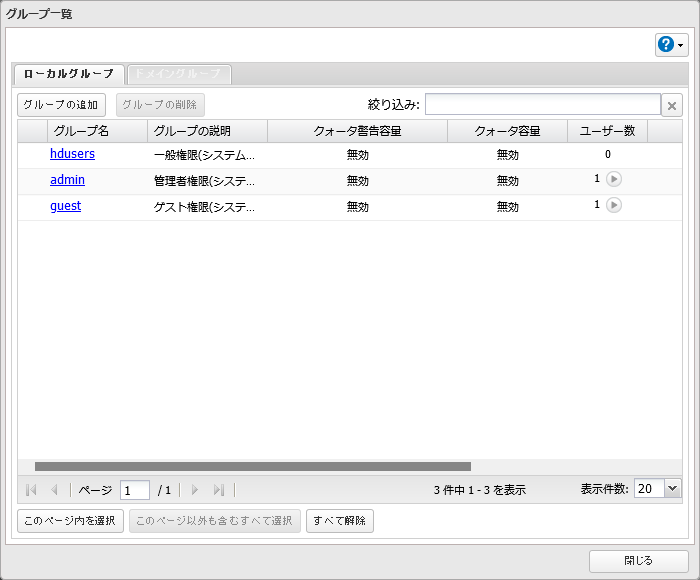700x580 pixels.
Task: Go to last page icon
Action: tap(219, 490)
